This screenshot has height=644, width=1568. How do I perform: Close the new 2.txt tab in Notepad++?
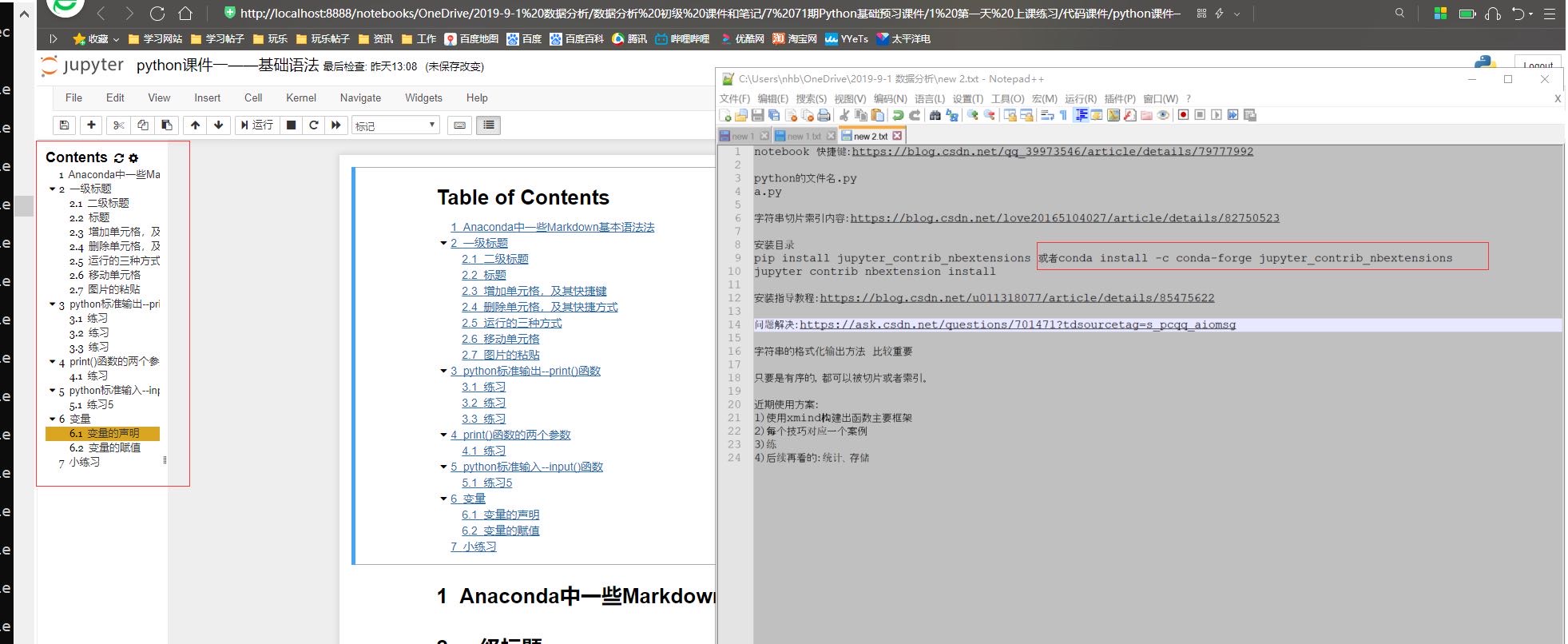tap(897, 136)
